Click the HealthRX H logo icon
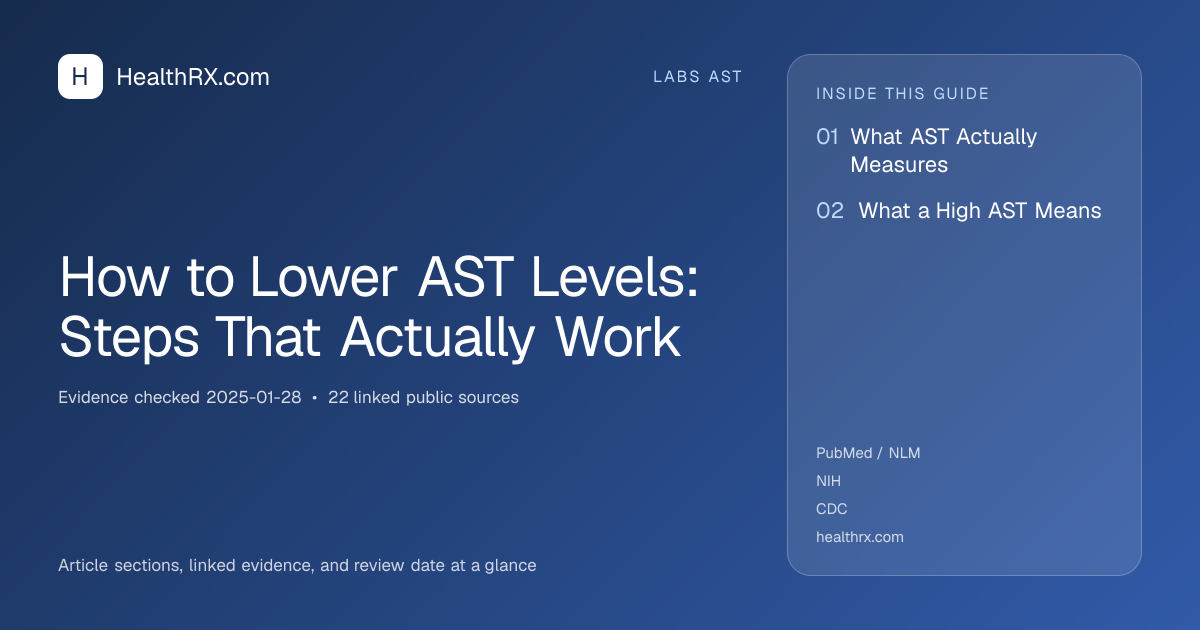Viewport: 1200px width, 630px height. (x=80, y=77)
